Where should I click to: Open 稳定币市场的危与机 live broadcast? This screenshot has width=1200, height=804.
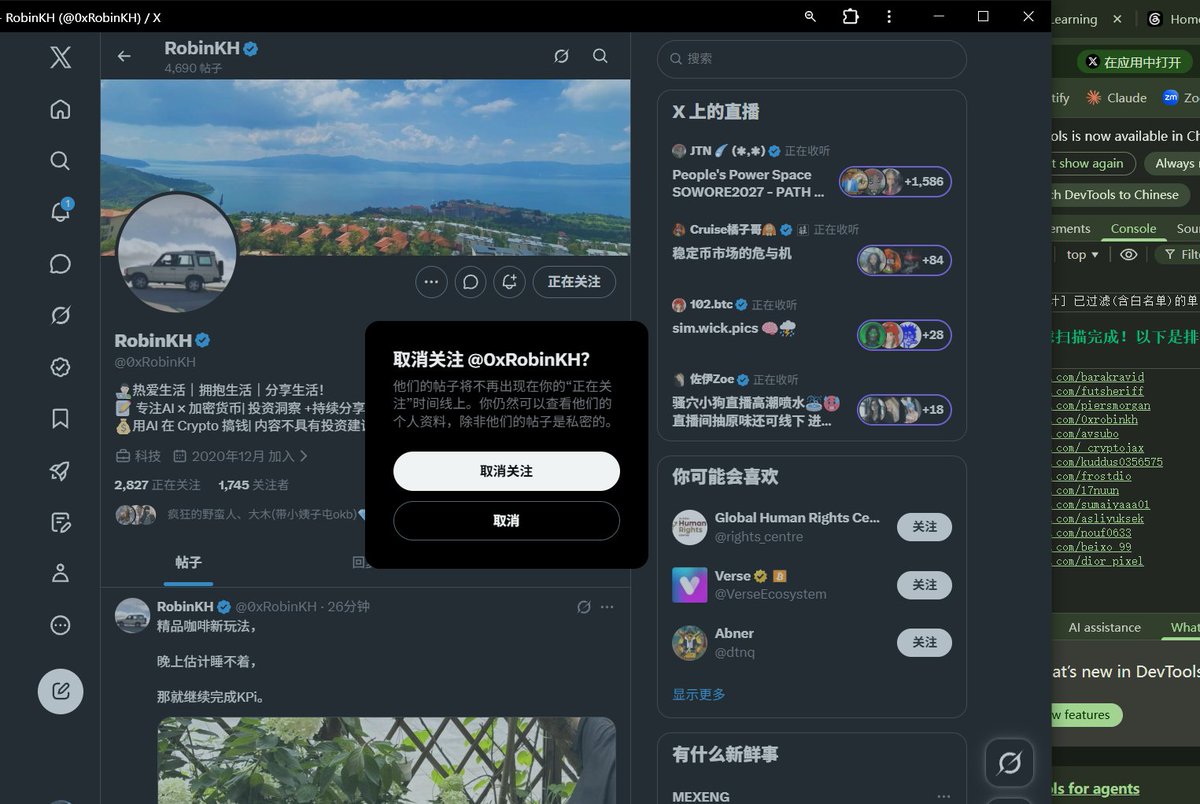pos(732,253)
